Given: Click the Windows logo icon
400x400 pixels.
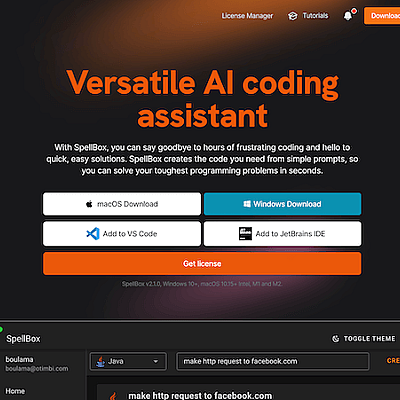Looking at the screenshot, I should coord(247,204).
